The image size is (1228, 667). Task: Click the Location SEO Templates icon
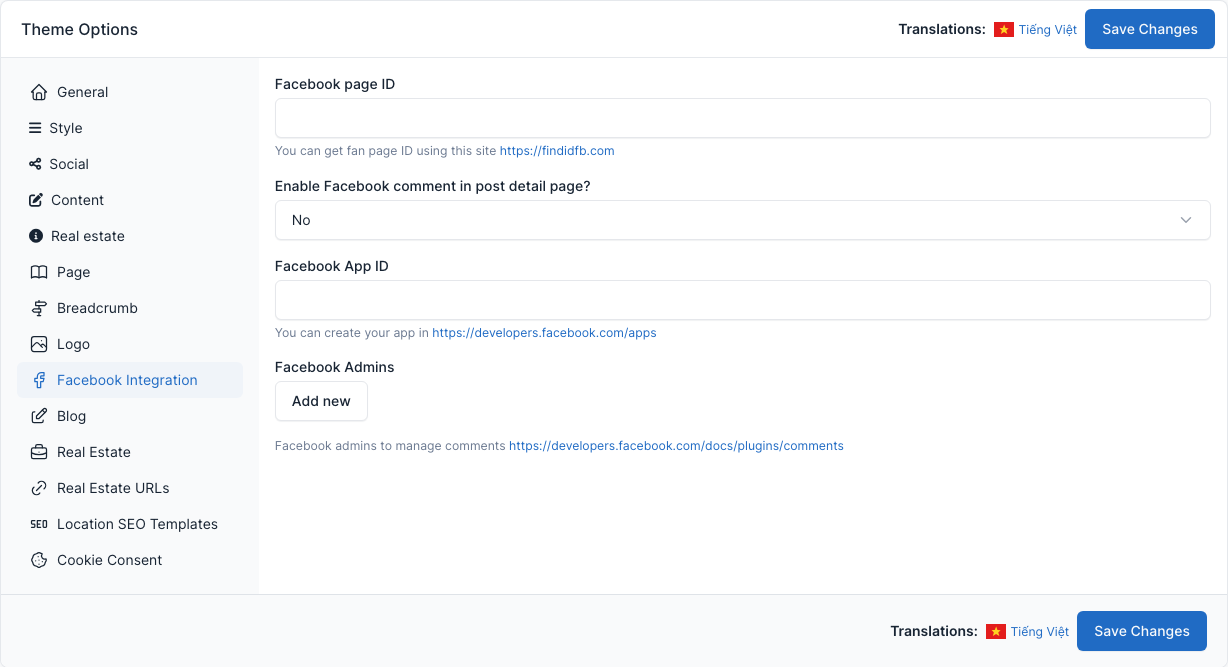pyautogui.click(x=39, y=524)
